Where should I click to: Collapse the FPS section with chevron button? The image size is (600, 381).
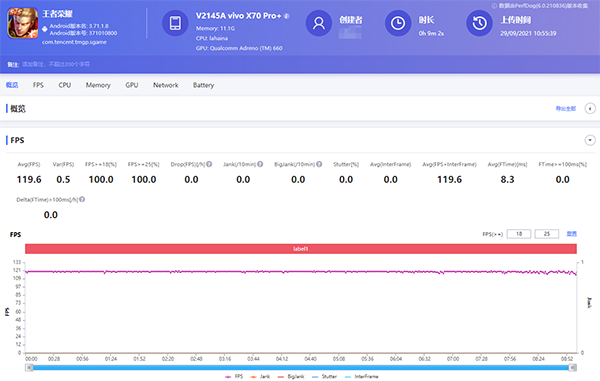point(590,140)
